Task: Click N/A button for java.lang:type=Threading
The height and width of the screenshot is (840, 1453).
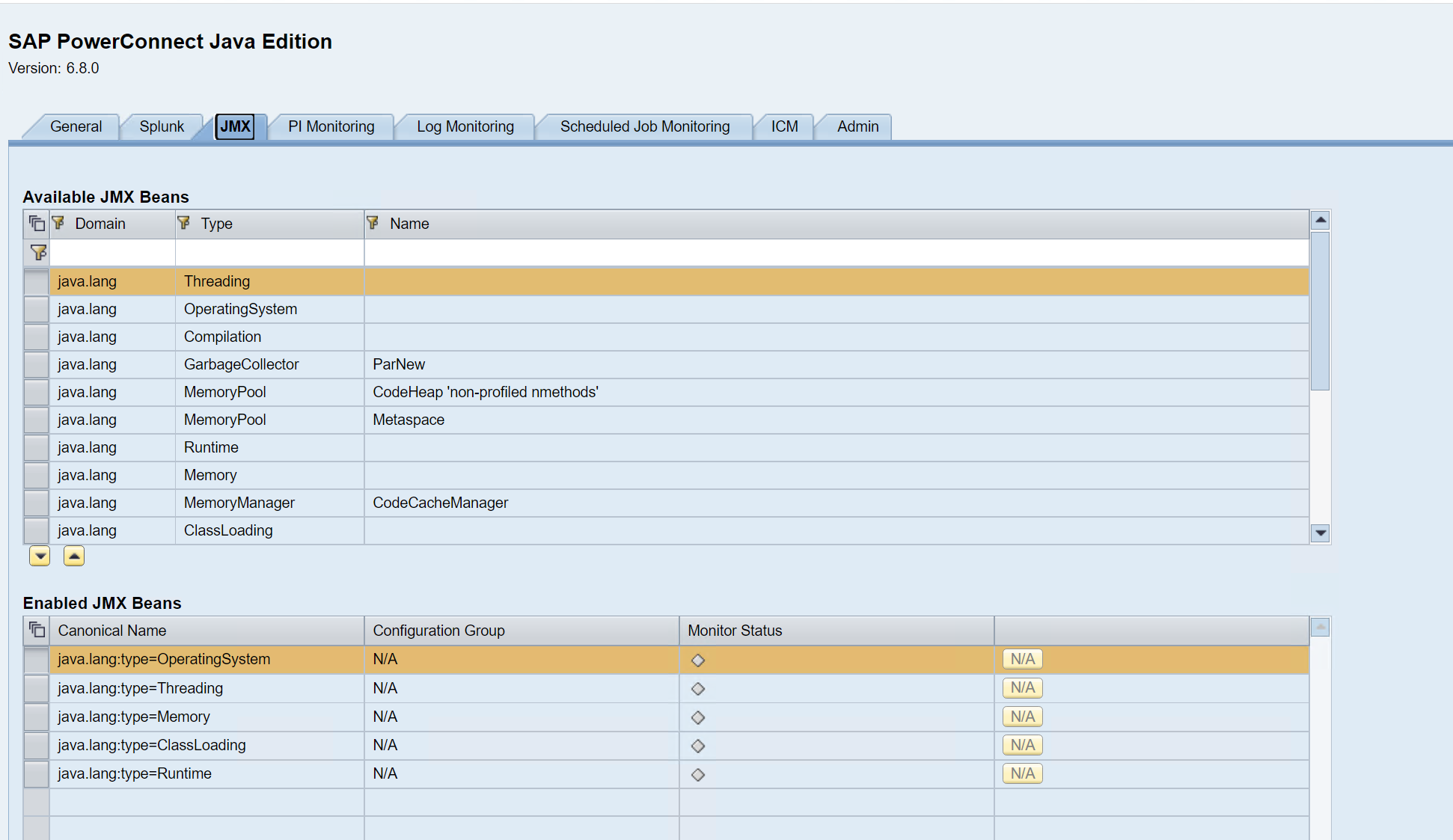Action: tap(1022, 688)
